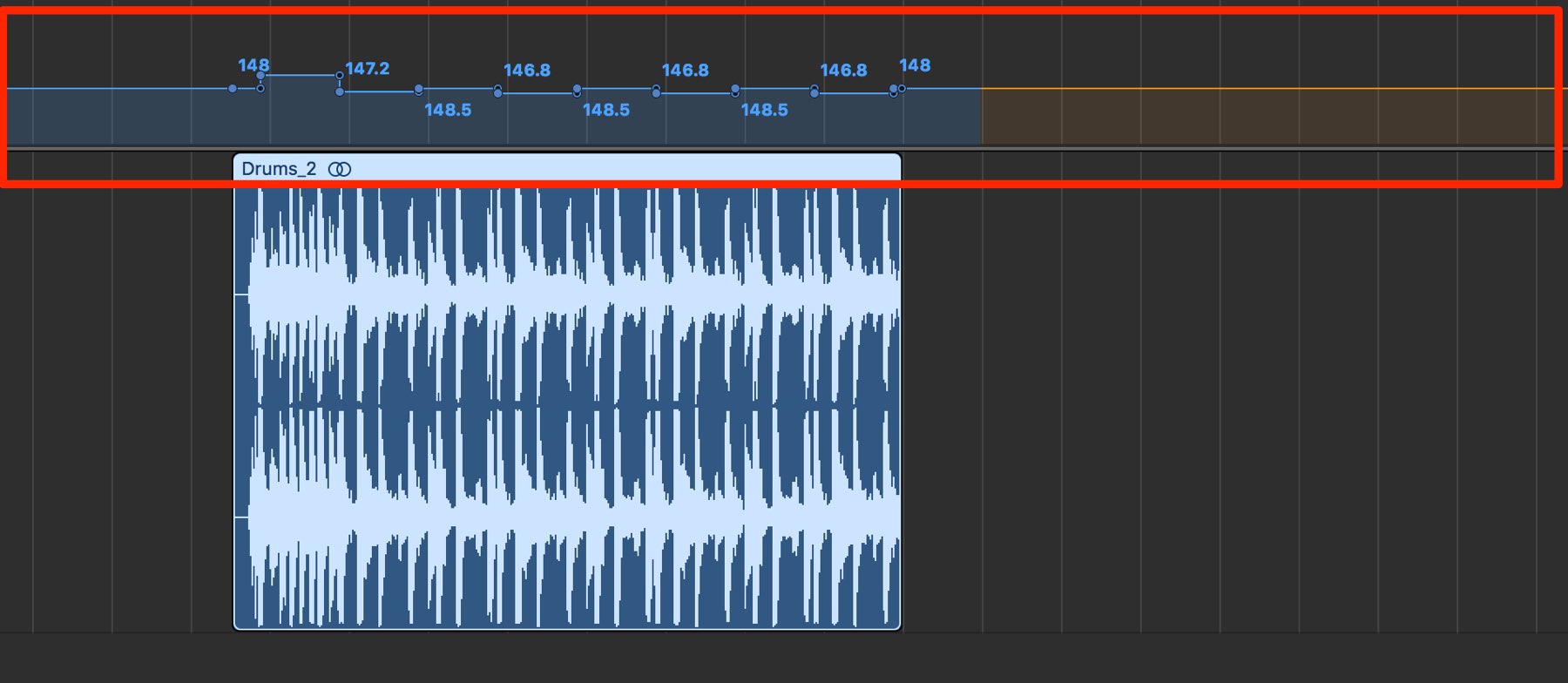Select the last 148.5 tempo value
1568x683 pixels.
764,110
